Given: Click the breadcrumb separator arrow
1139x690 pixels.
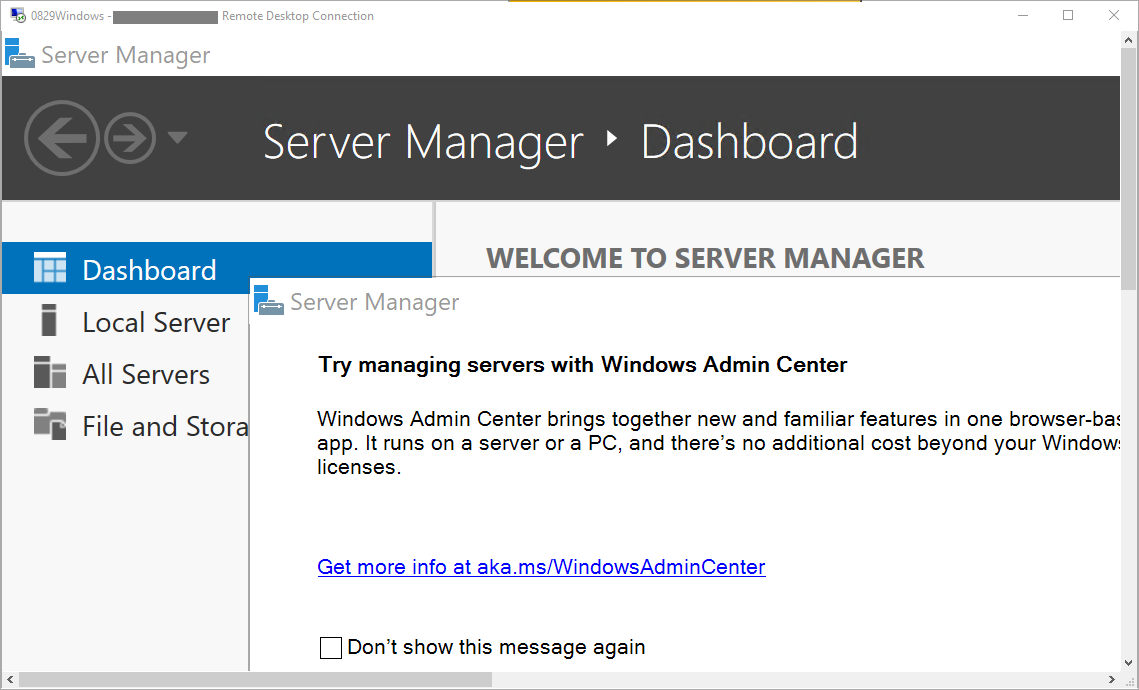Looking at the screenshot, I should 612,138.
